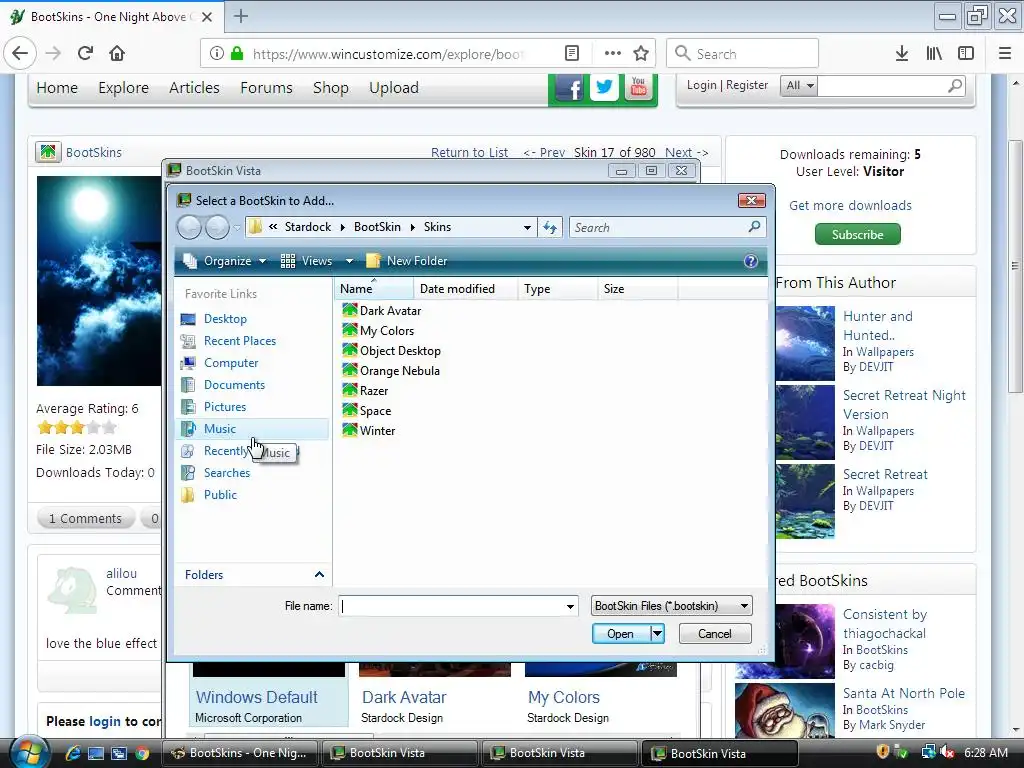Switch to 1 Comments tab
The height and width of the screenshot is (768, 1024).
click(86, 519)
